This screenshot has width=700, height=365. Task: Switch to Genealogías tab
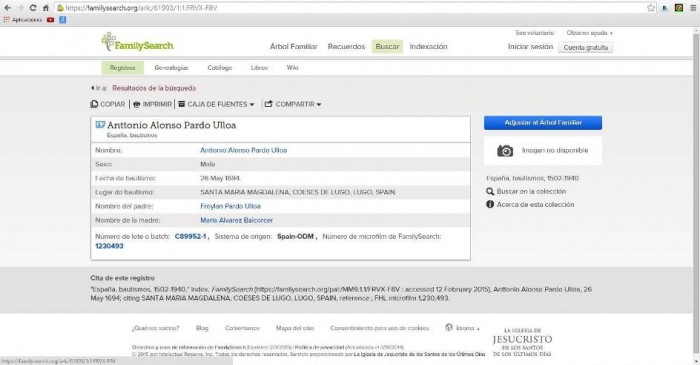tap(171, 68)
